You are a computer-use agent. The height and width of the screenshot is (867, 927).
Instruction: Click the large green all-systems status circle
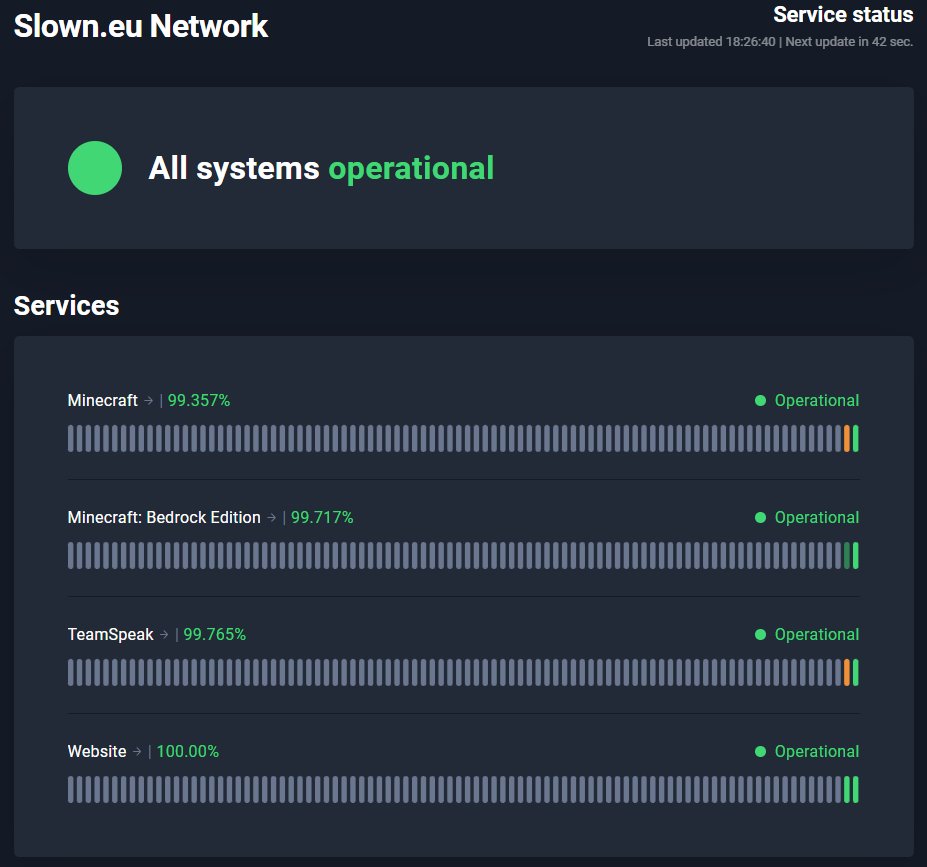coord(95,168)
